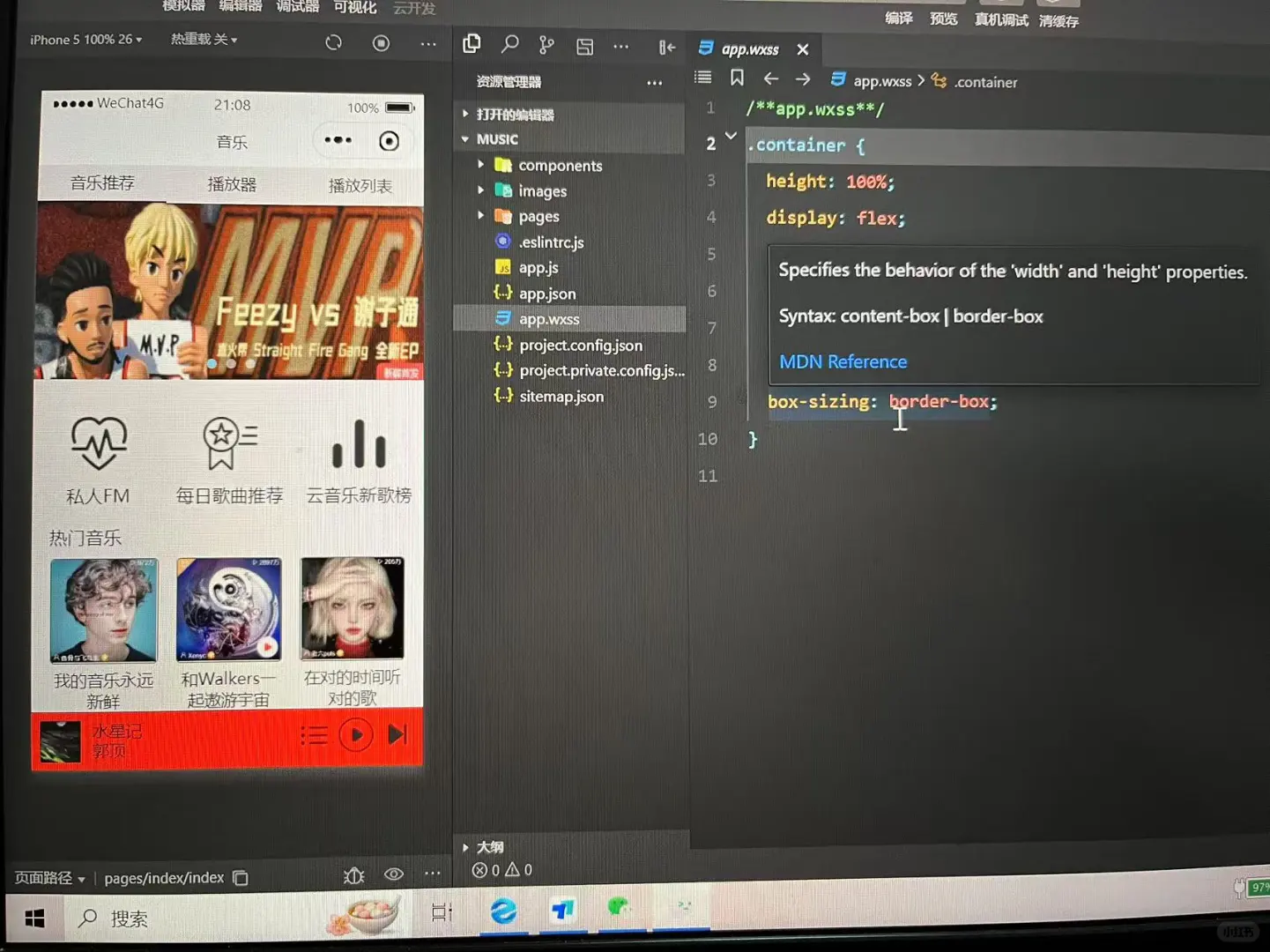Collapse the sidebar panel icon
The width and height of the screenshot is (1270, 952).
click(666, 48)
